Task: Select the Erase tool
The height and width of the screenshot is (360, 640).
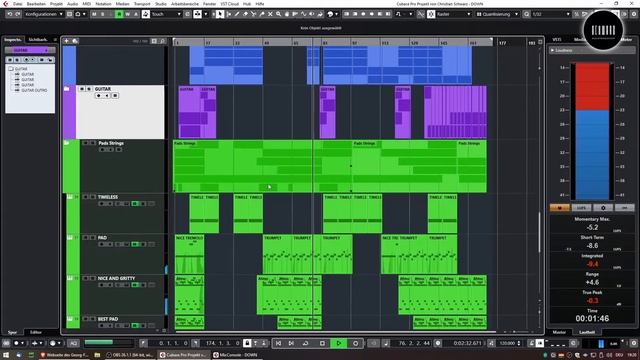Action: [245, 14]
